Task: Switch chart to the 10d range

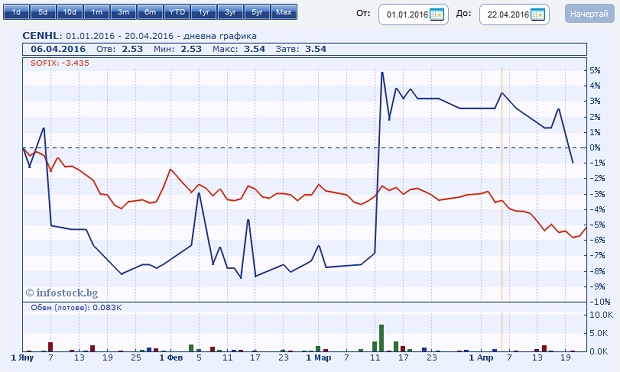Action: tap(70, 12)
